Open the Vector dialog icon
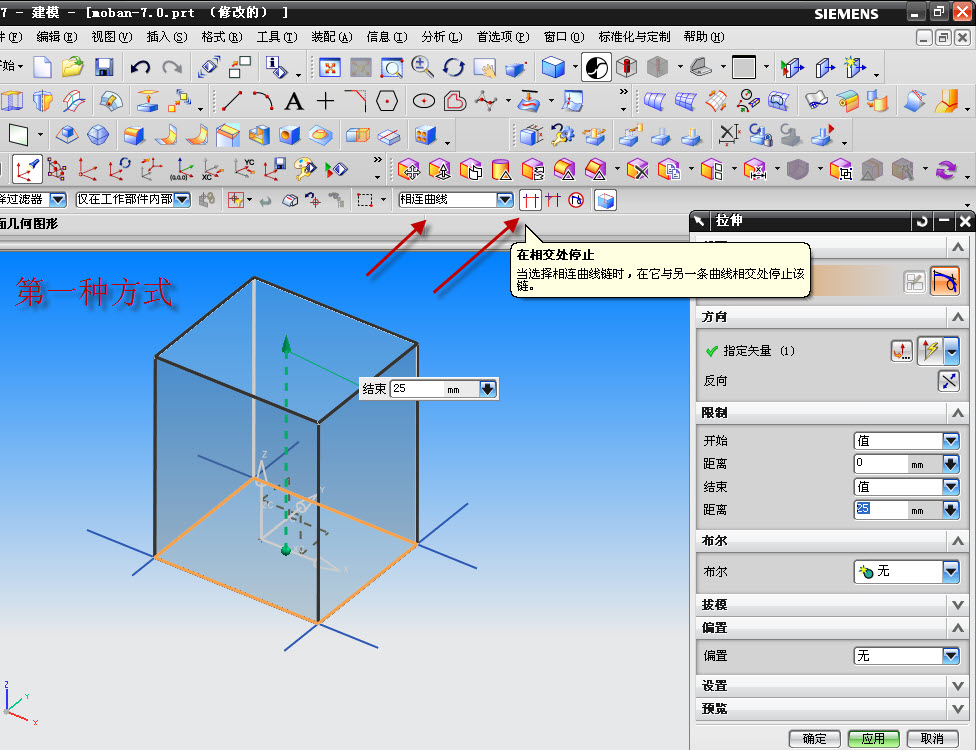The height and width of the screenshot is (750, 976). pyautogui.click(x=901, y=351)
